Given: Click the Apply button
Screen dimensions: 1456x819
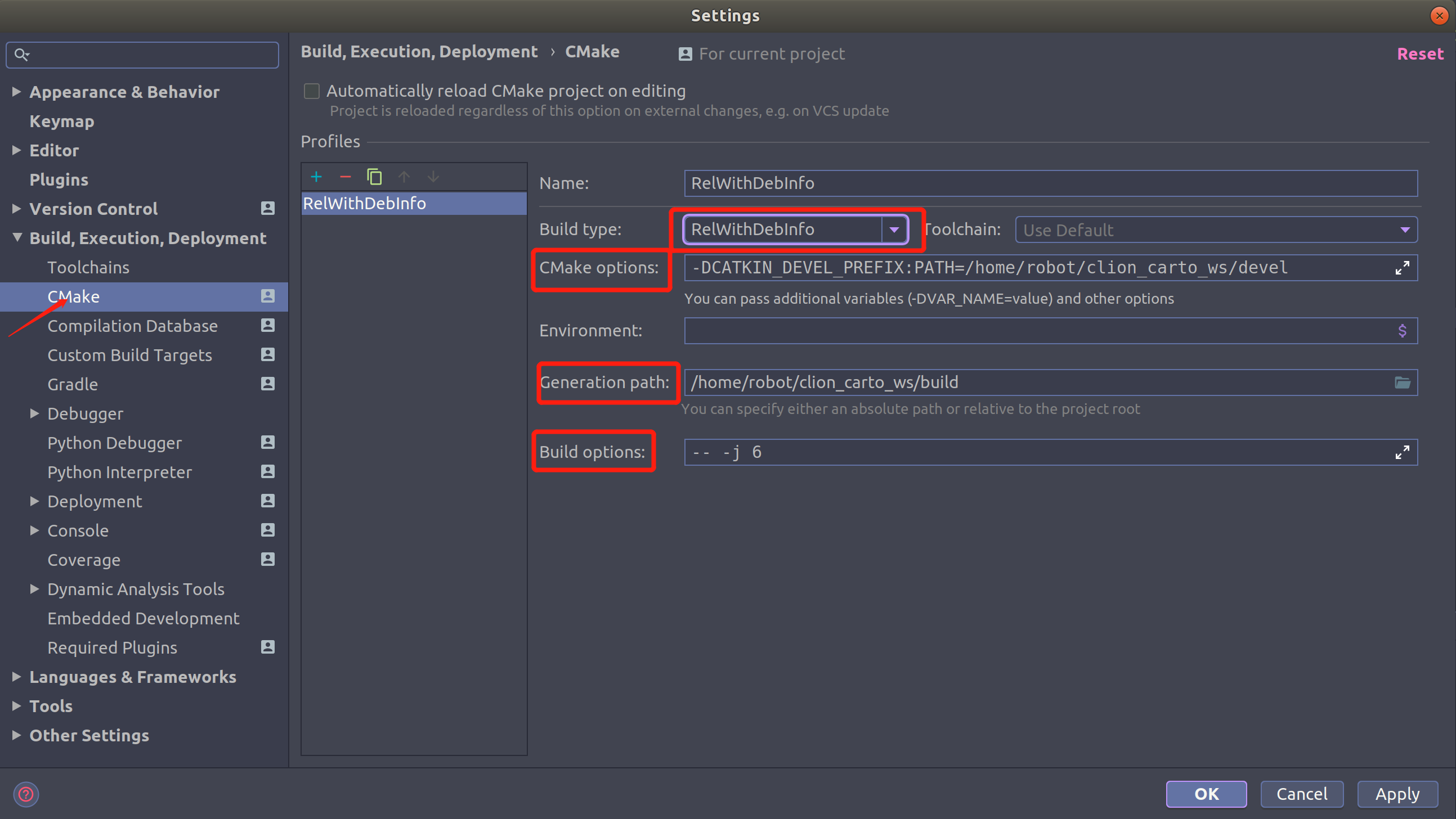Looking at the screenshot, I should point(1397,794).
